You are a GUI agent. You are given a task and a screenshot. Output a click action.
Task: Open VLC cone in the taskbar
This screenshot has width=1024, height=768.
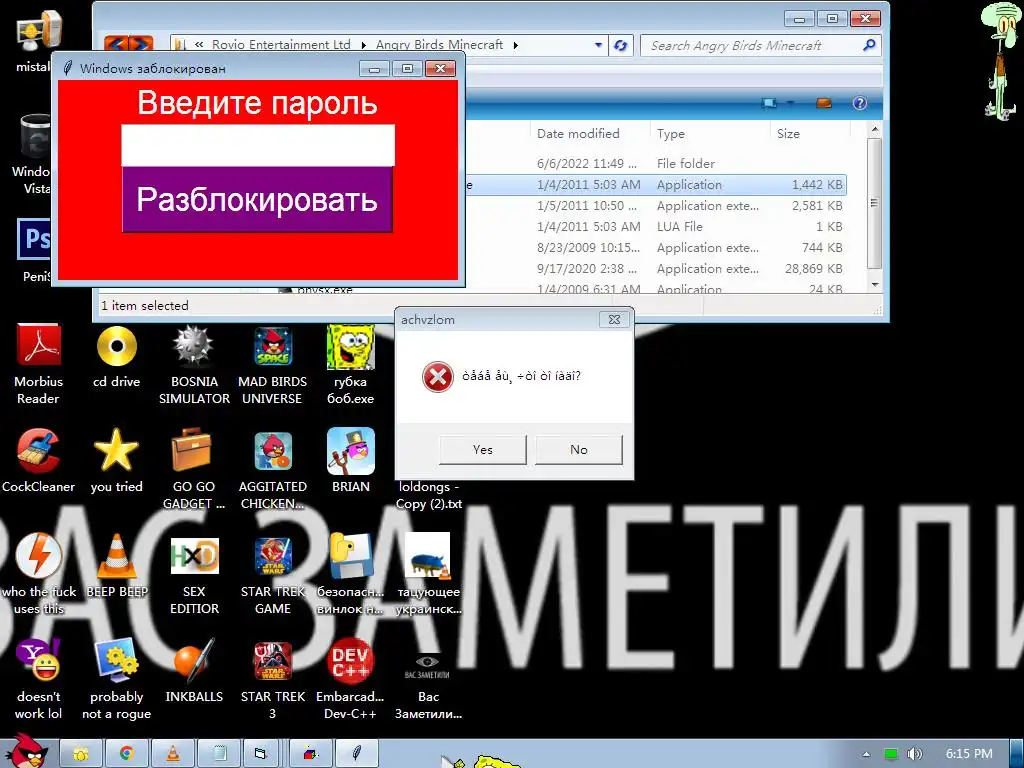(x=172, y=754)
